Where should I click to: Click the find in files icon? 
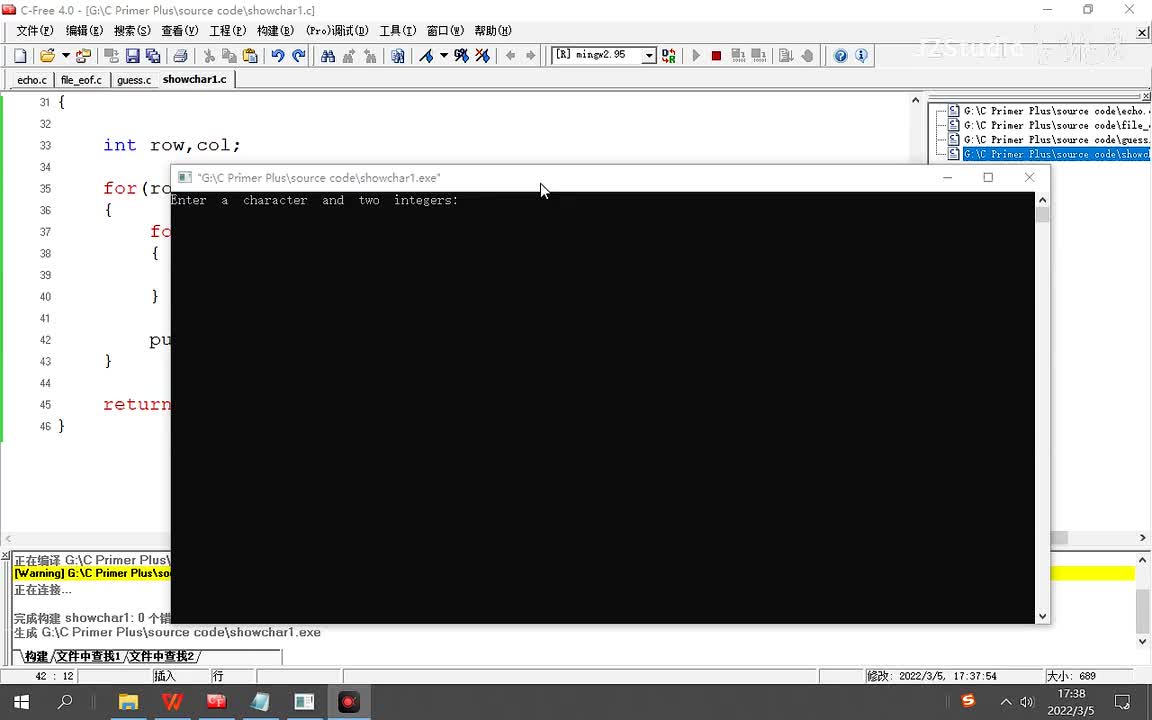click(x=397, y=55)
